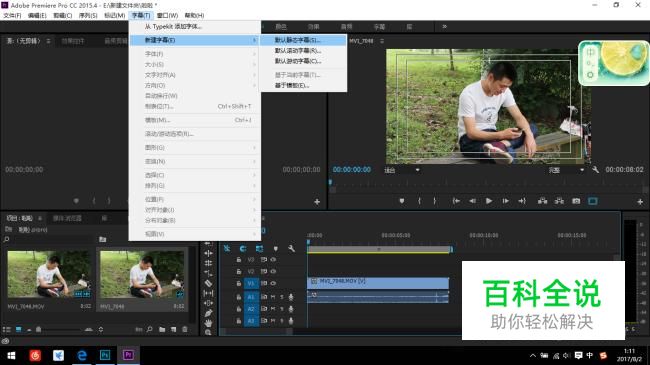Open the 文件(F) menu
The width and height of the screenshot is (650, 365).
click(x=12, y=15)
